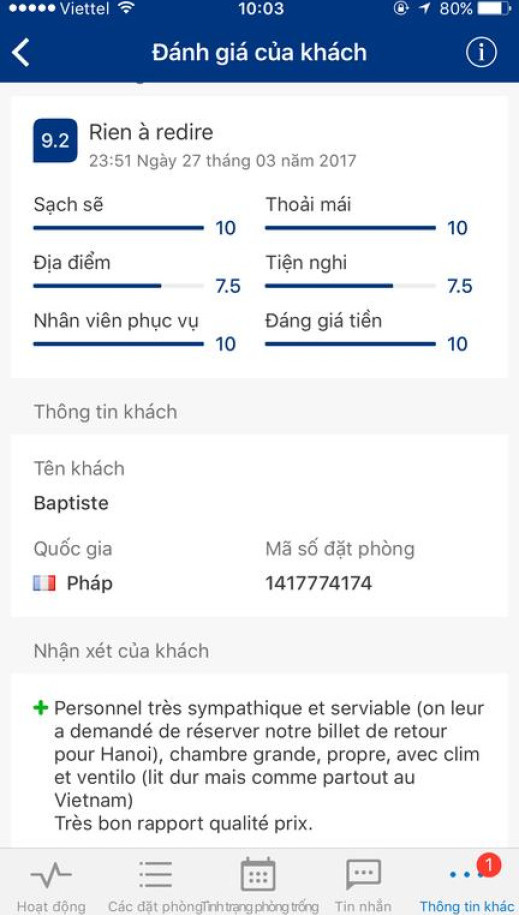Tap the back arrow in header
Viewport: 519px width, 915px height.
(20, 53)
